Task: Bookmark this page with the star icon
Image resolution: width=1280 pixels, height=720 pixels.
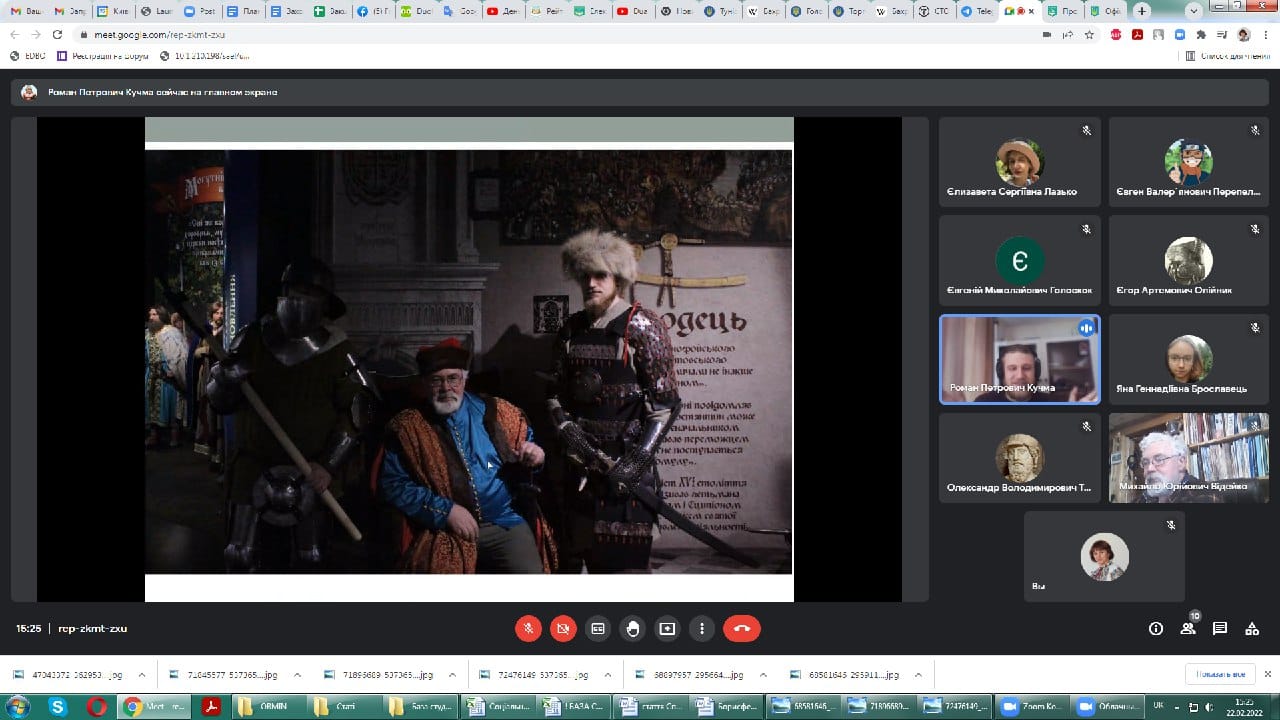Action: (x=1089, y=34)
